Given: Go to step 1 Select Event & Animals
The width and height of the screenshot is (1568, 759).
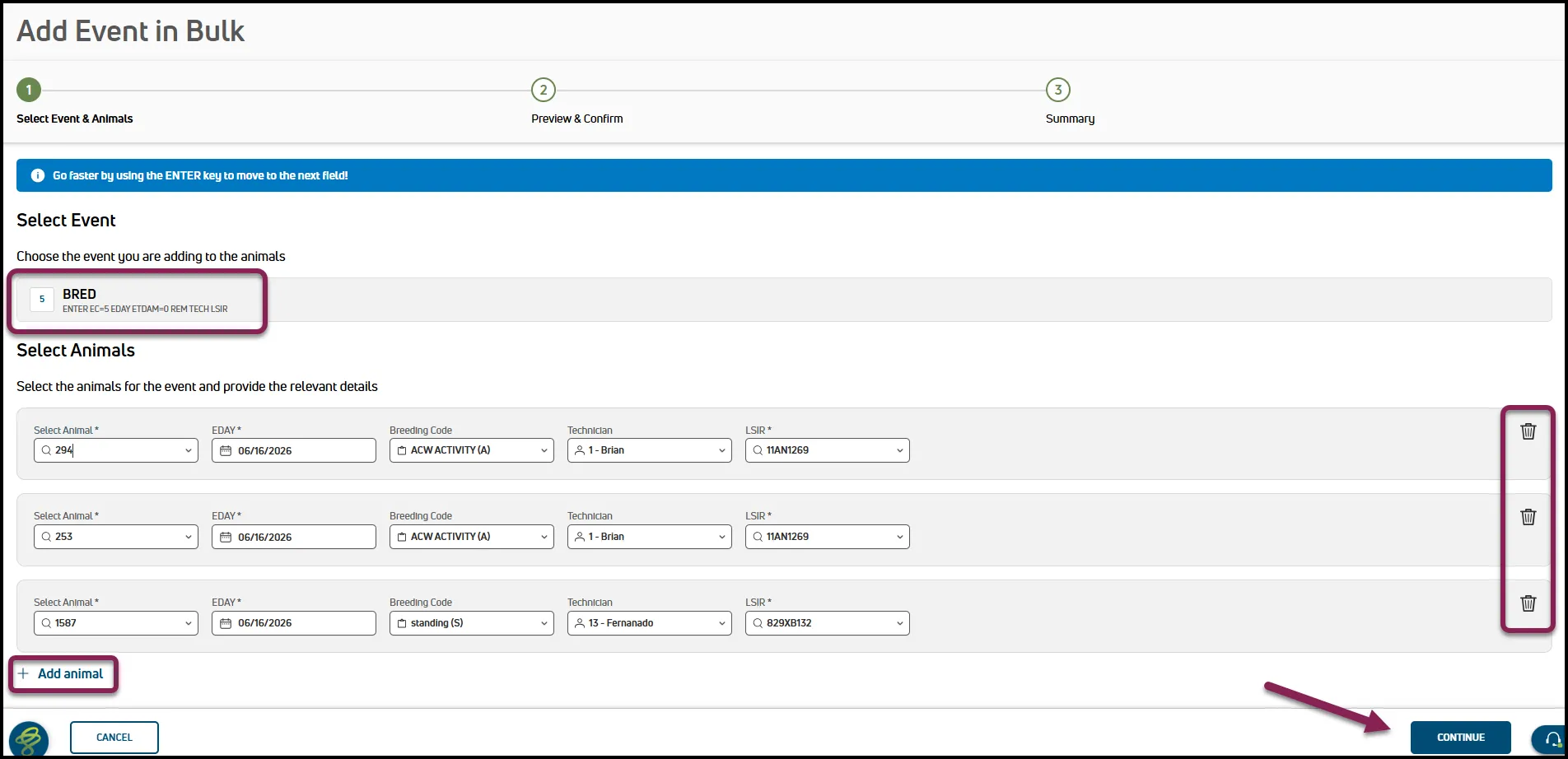Looking at the screenshot, I should coord(29,90).
